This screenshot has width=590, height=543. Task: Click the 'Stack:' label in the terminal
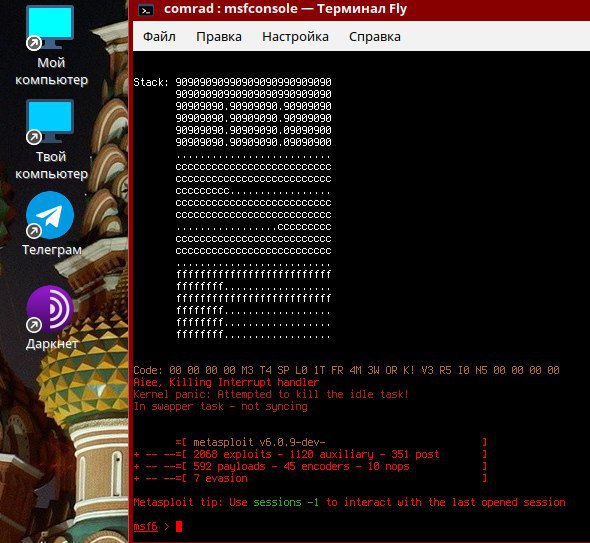151,82
